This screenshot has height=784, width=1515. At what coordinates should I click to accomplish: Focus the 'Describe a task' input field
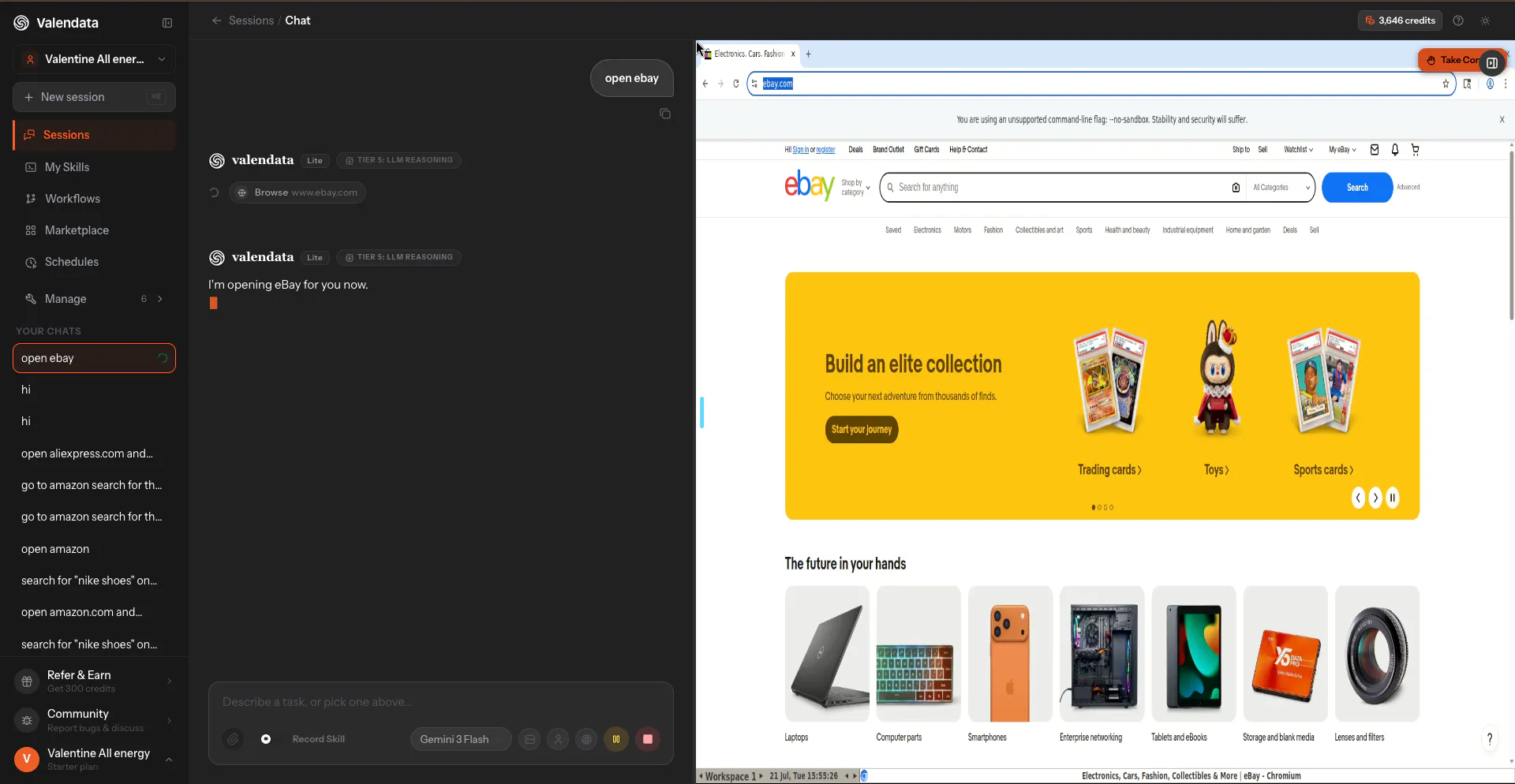pyautogui.click(x=440, y=702)
